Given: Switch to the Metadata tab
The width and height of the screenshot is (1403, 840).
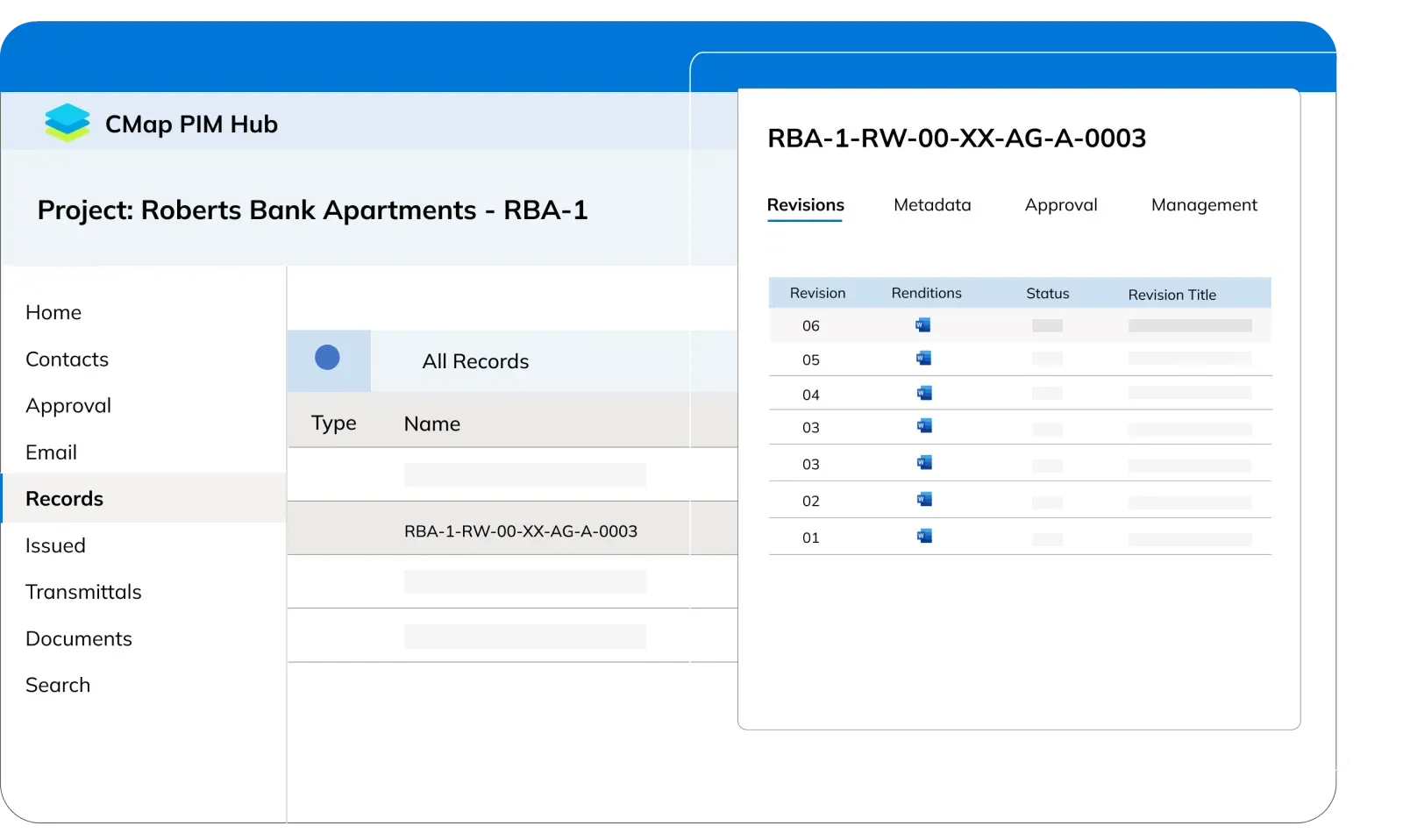Looking at the screenshot, I should [932, 205].
